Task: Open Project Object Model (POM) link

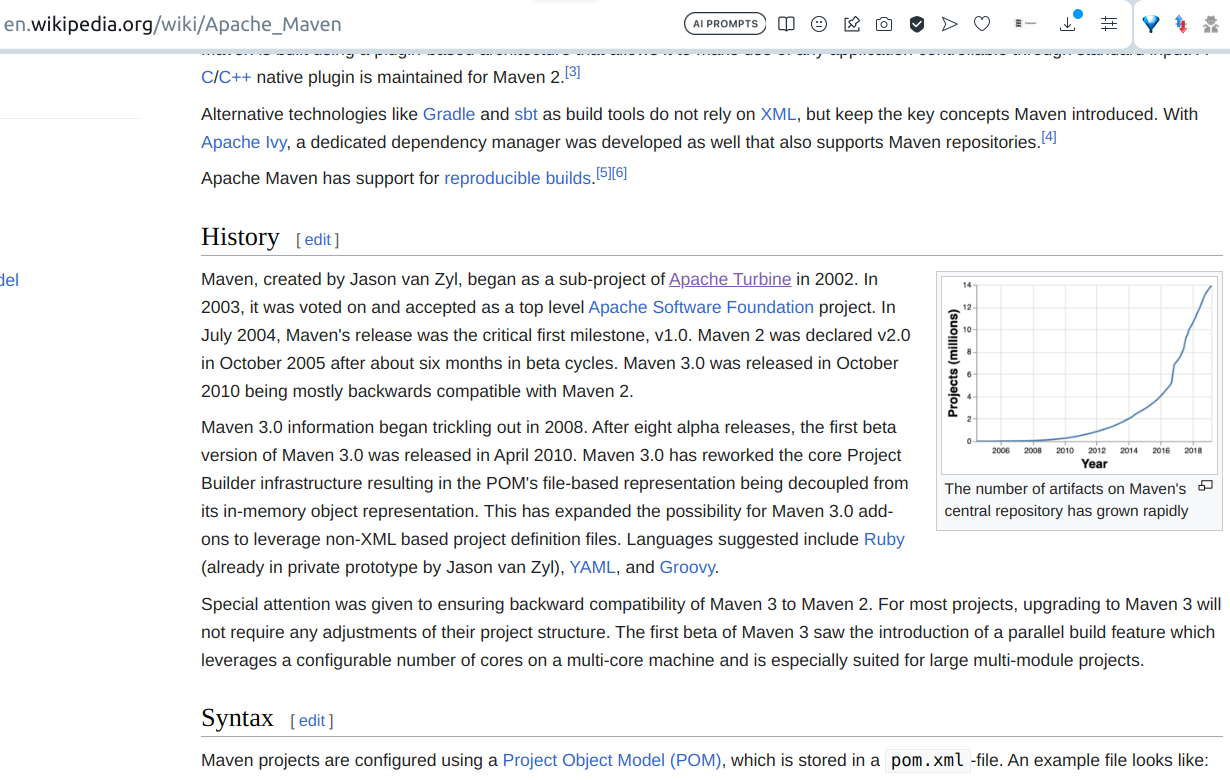Action: [x=612, y=760]
